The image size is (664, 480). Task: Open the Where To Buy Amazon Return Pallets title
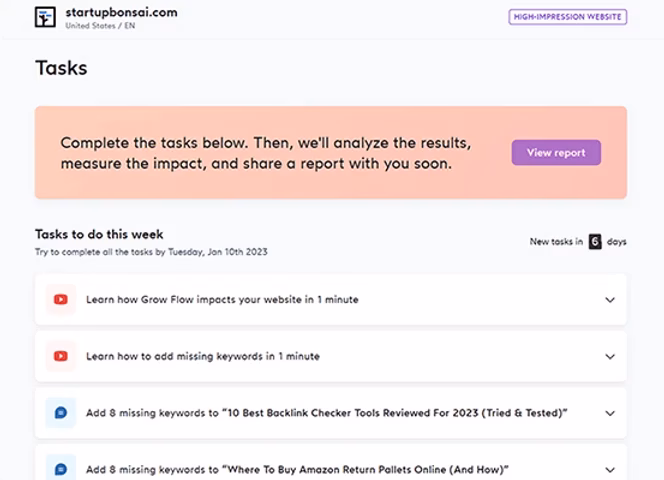pos(297,469)
